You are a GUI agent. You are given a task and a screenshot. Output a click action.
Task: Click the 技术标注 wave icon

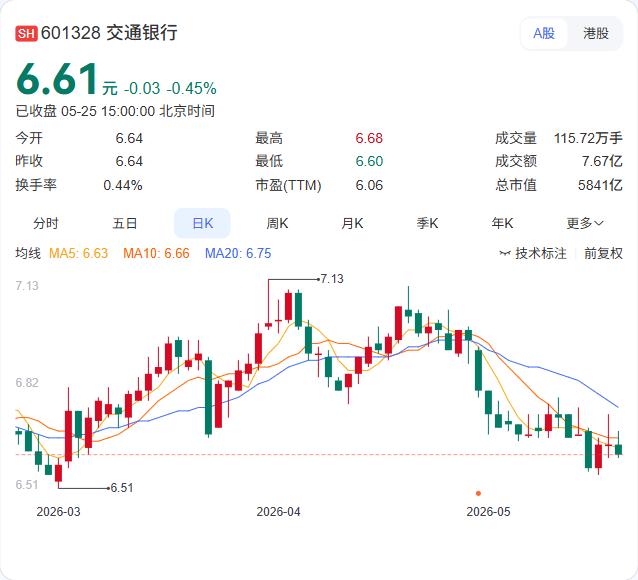(x=505, y=254)
